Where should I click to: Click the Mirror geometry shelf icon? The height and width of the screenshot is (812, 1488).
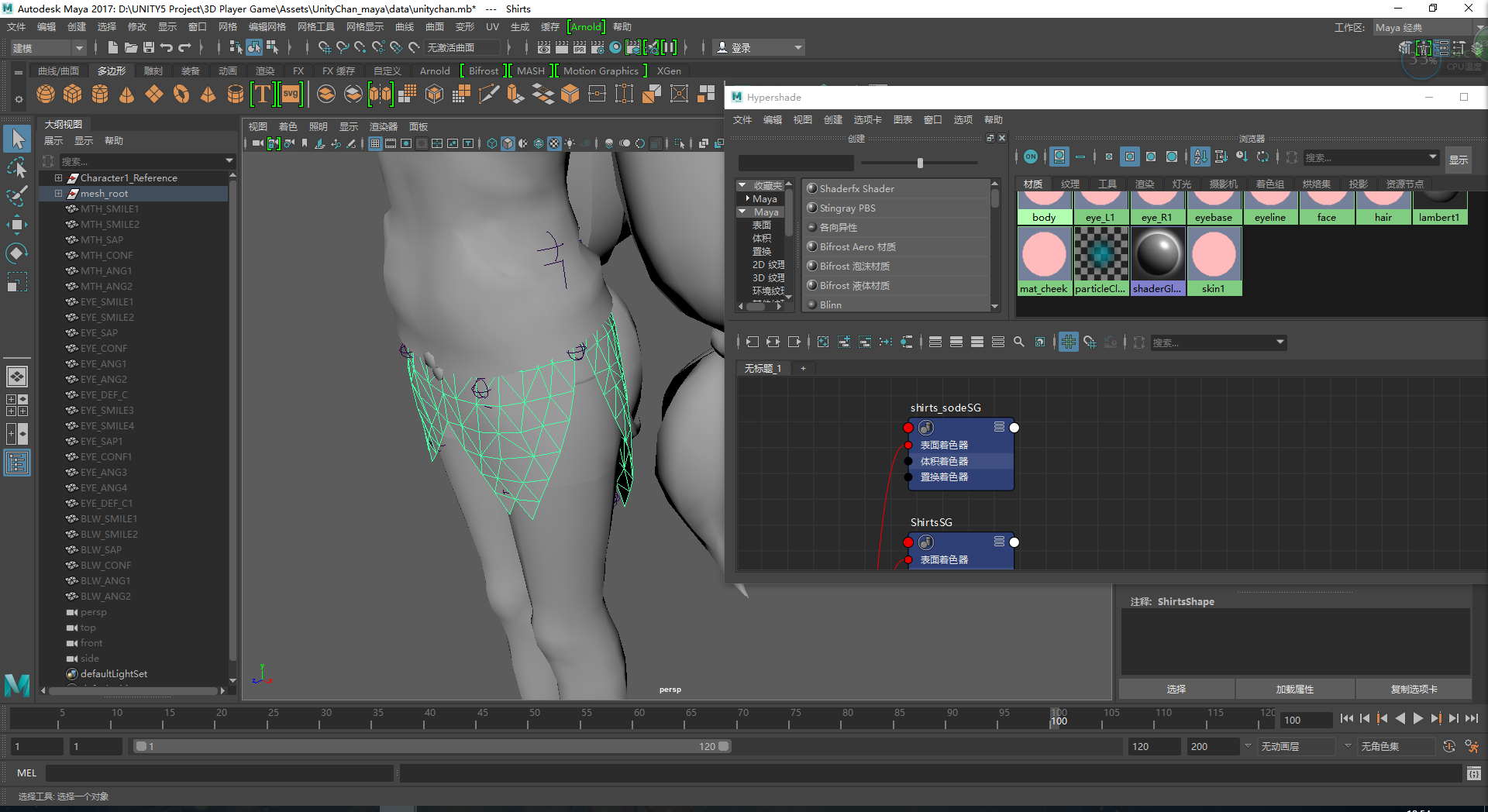tap(380, 95)
